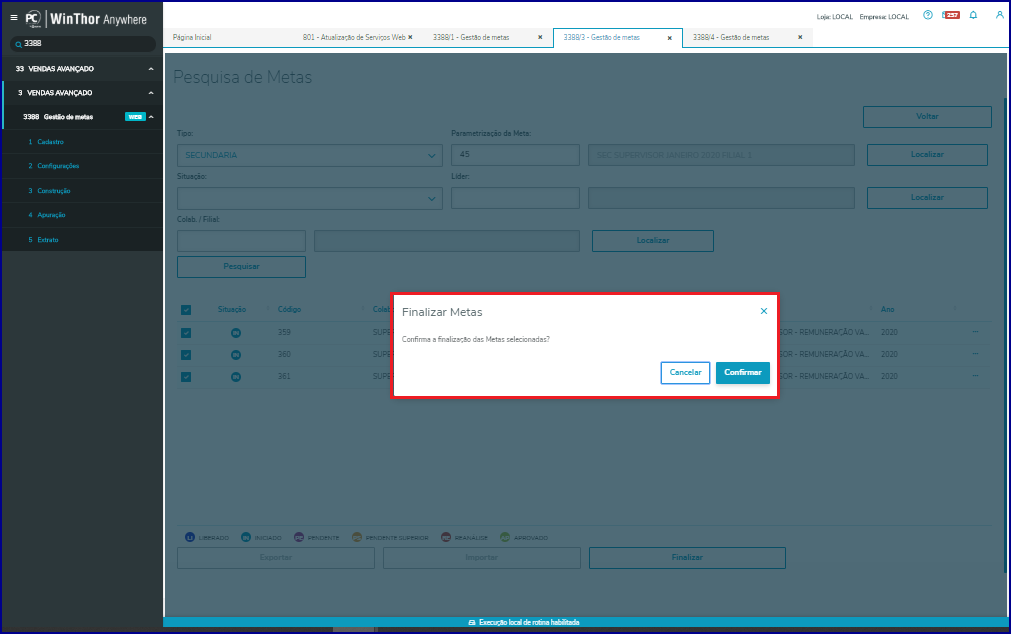Focus the Parametrização da Meta code field 45

tap(515, 155)
